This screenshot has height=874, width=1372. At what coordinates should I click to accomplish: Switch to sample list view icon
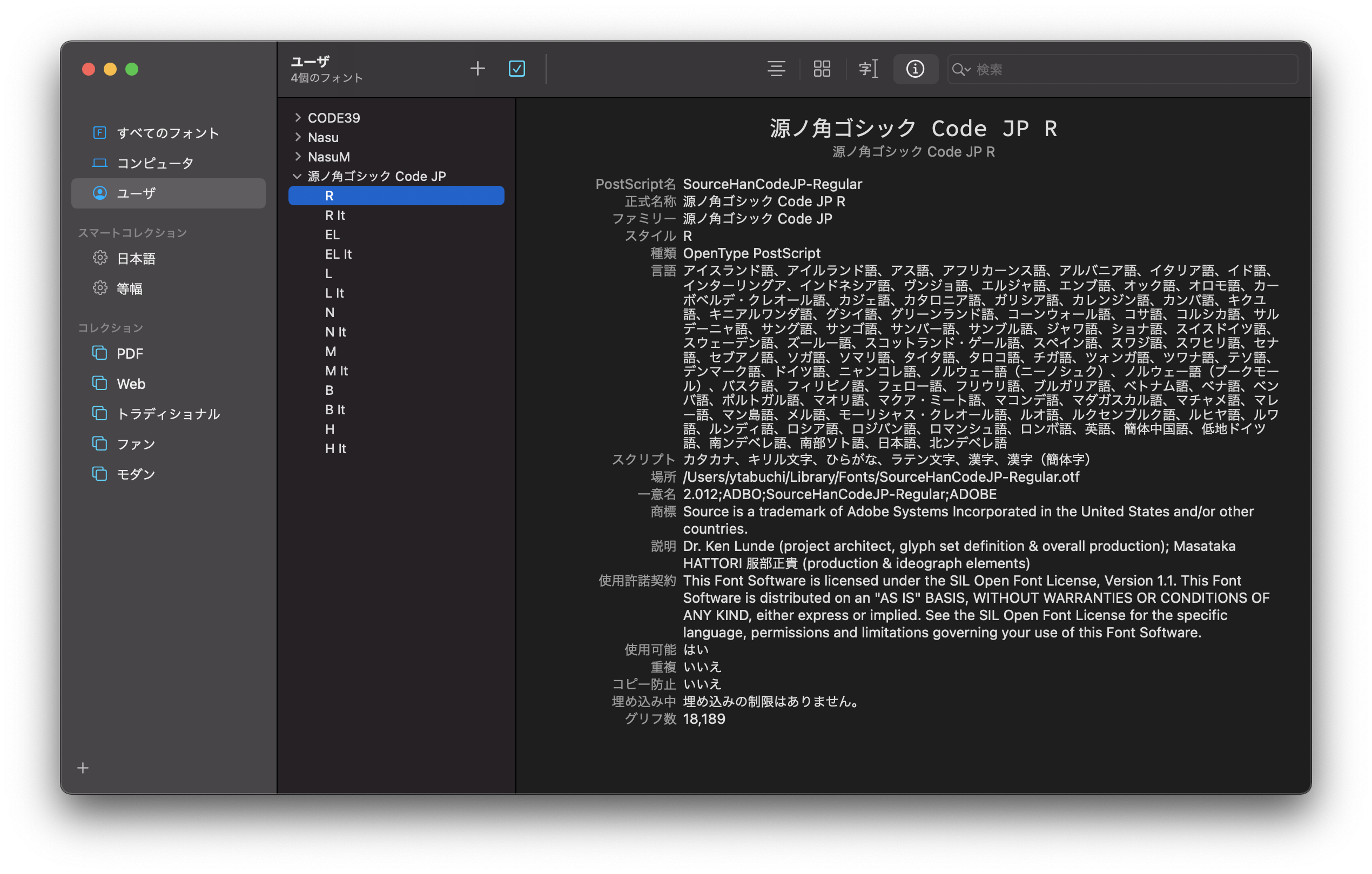776,69
